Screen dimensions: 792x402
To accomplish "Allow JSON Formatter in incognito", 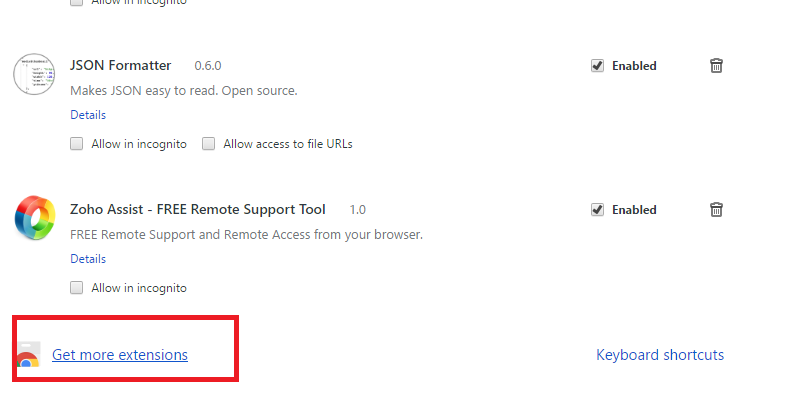I will (77, 144).
